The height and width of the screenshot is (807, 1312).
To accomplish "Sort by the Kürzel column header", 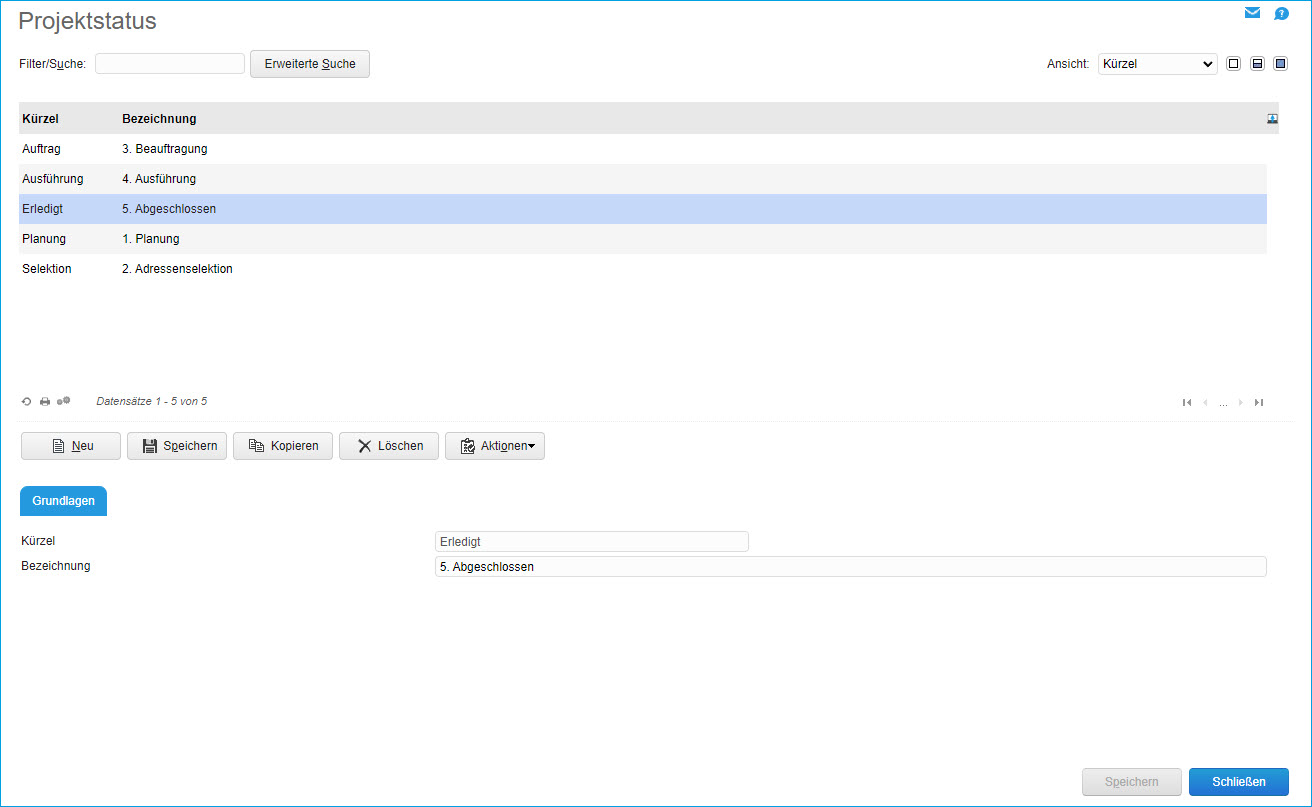I will point(40,119).
